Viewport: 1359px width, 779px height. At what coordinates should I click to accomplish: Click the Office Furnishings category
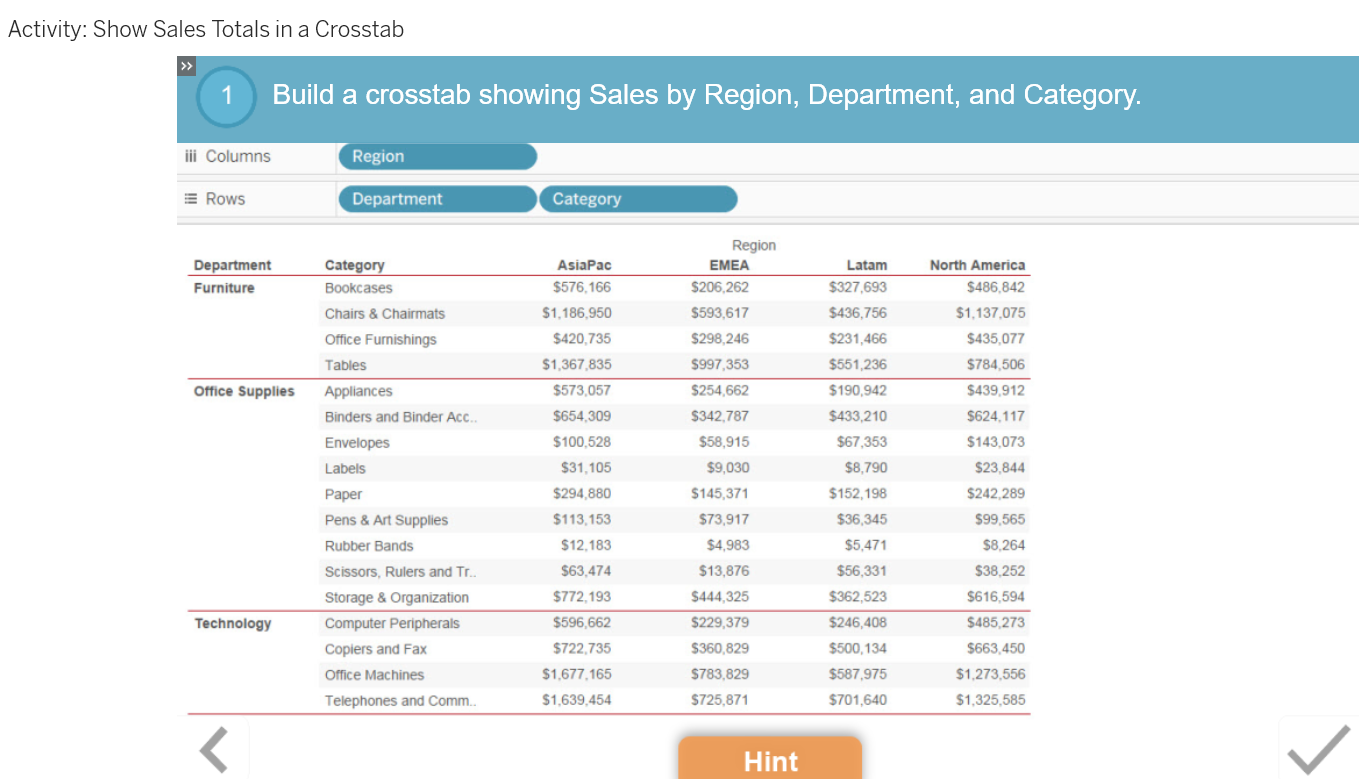[x=380, y=340]
